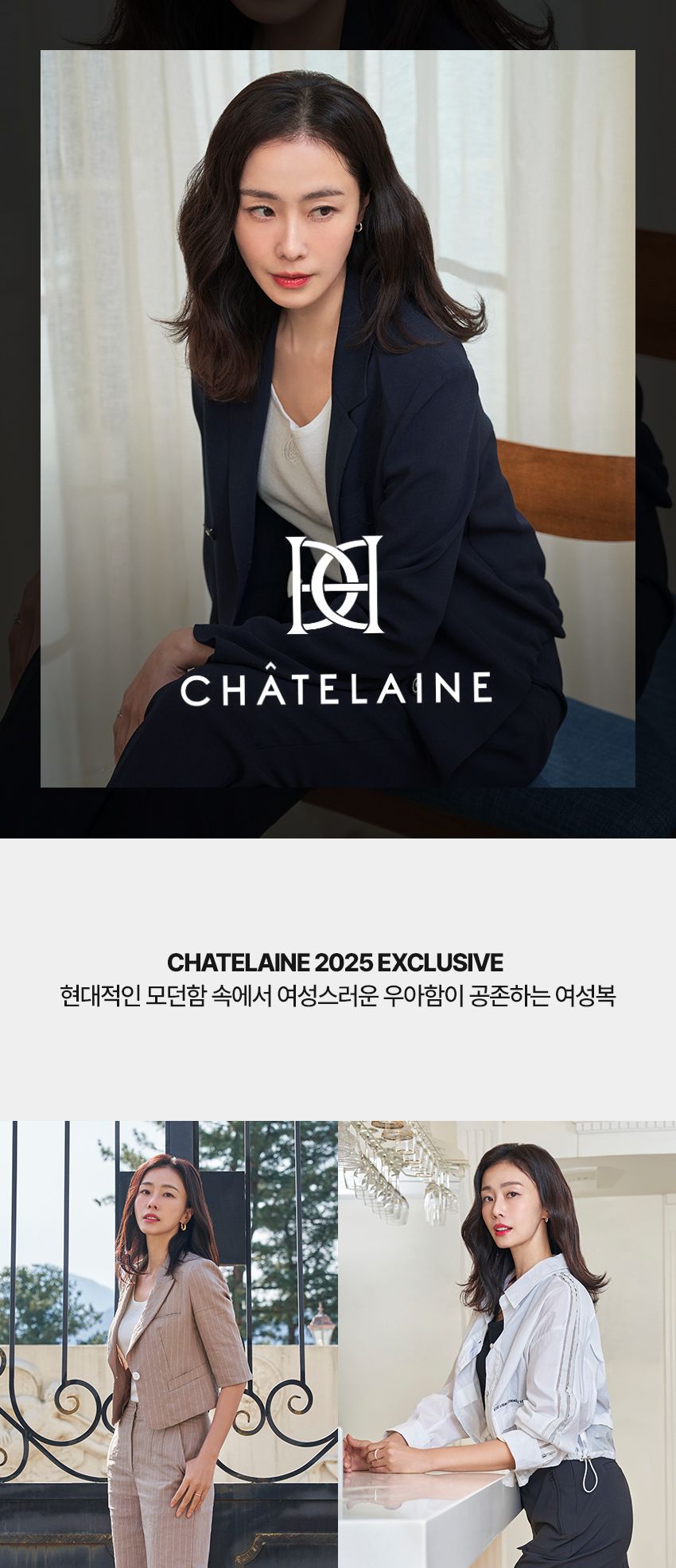Click the hoop earring in hero photo
The height and width of the screenshot is (1568, 676).
pyautogui.click(x=359, y=227)
